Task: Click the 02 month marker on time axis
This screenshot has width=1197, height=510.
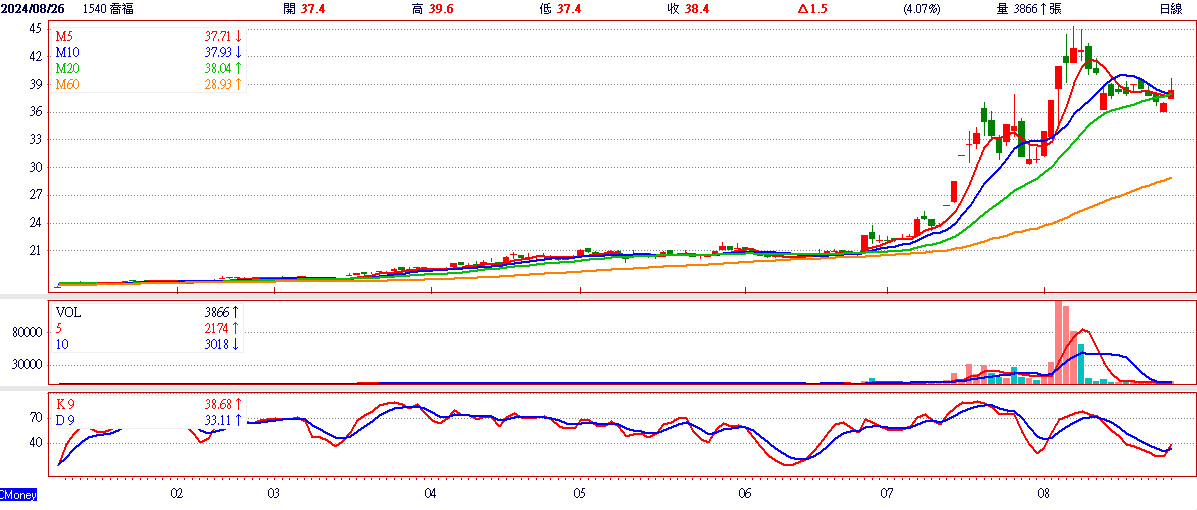Action: click(176, 494)
